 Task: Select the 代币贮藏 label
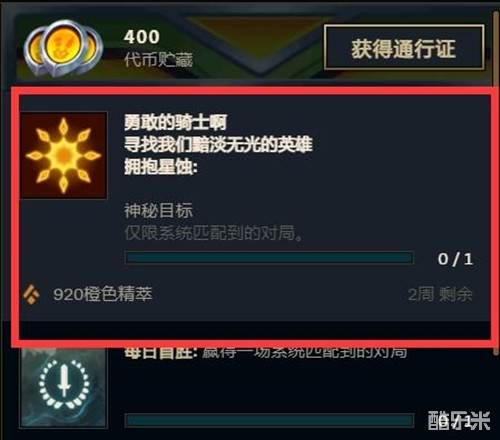click(158, 60)
